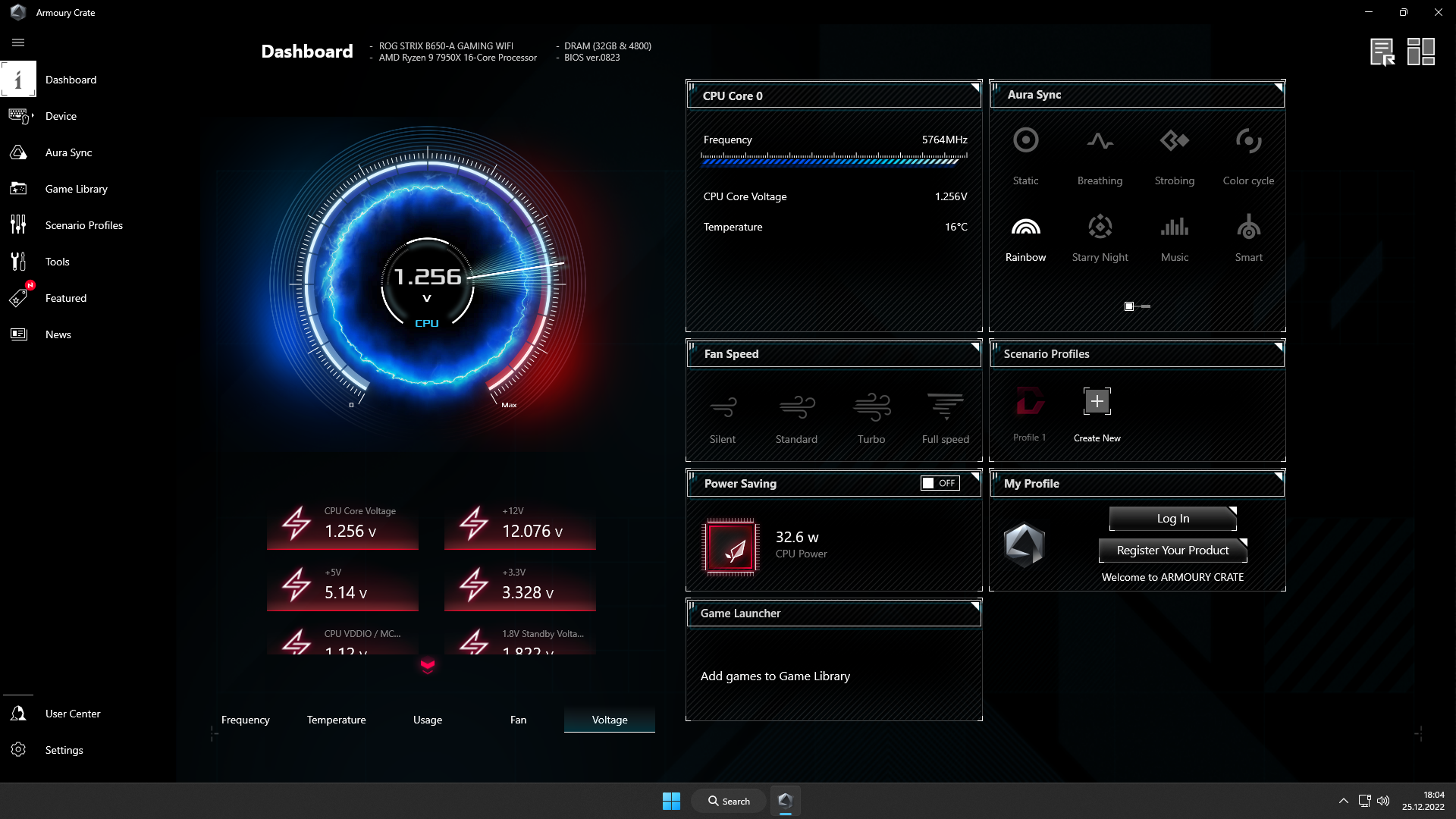Viewport: 1456px width, 819px height.
Task: Open the Frequency monitoring tab
Action: 245,720
